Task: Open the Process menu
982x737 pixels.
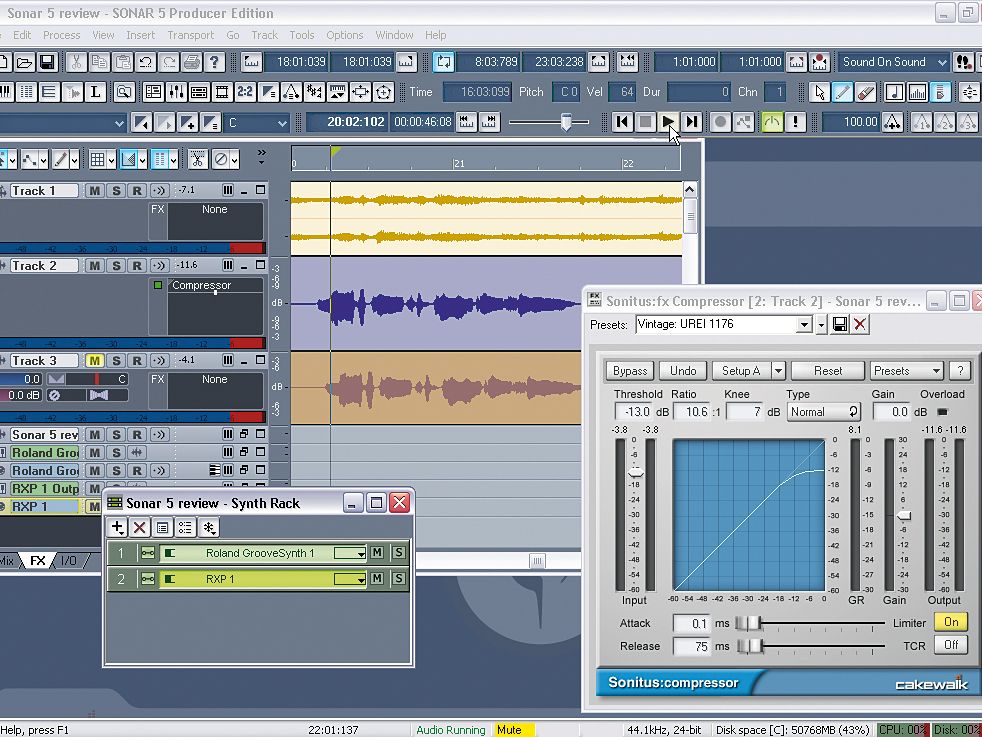Action: tap(61, 35)
